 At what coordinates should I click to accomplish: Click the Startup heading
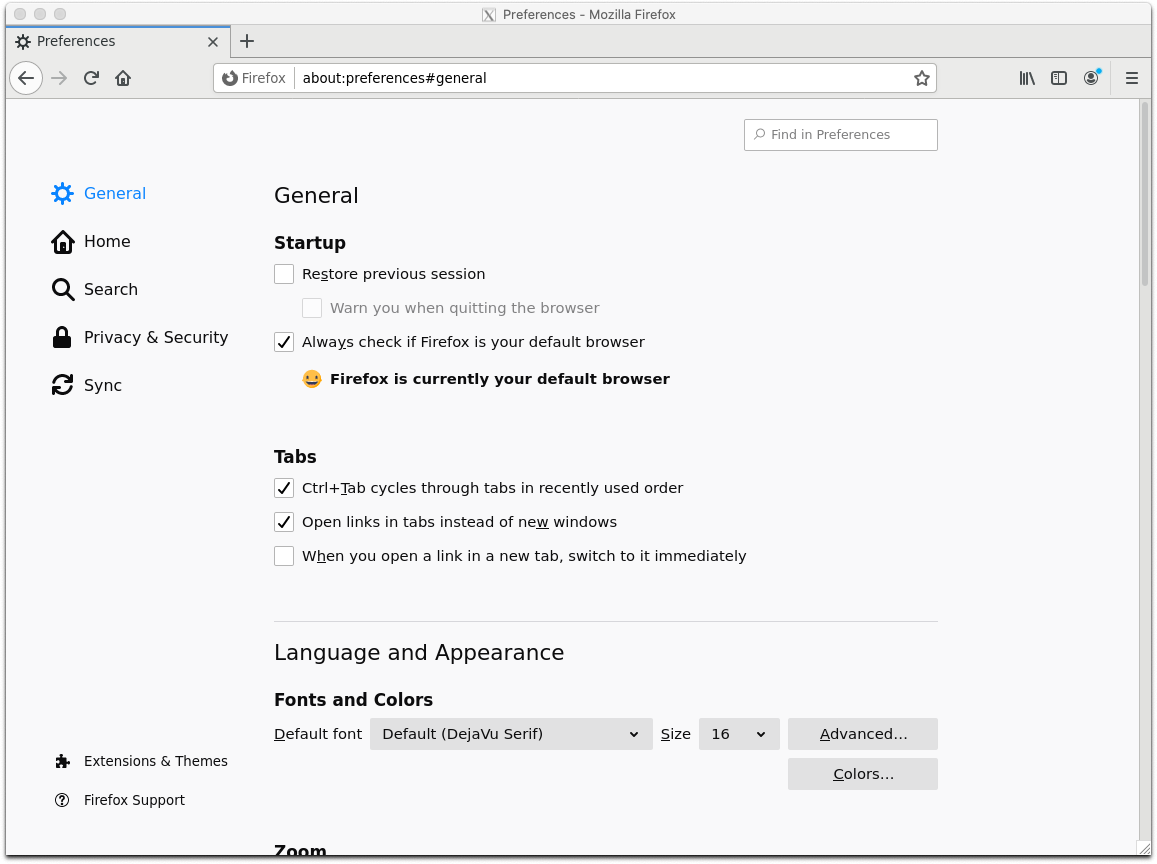tap(310, 243)
